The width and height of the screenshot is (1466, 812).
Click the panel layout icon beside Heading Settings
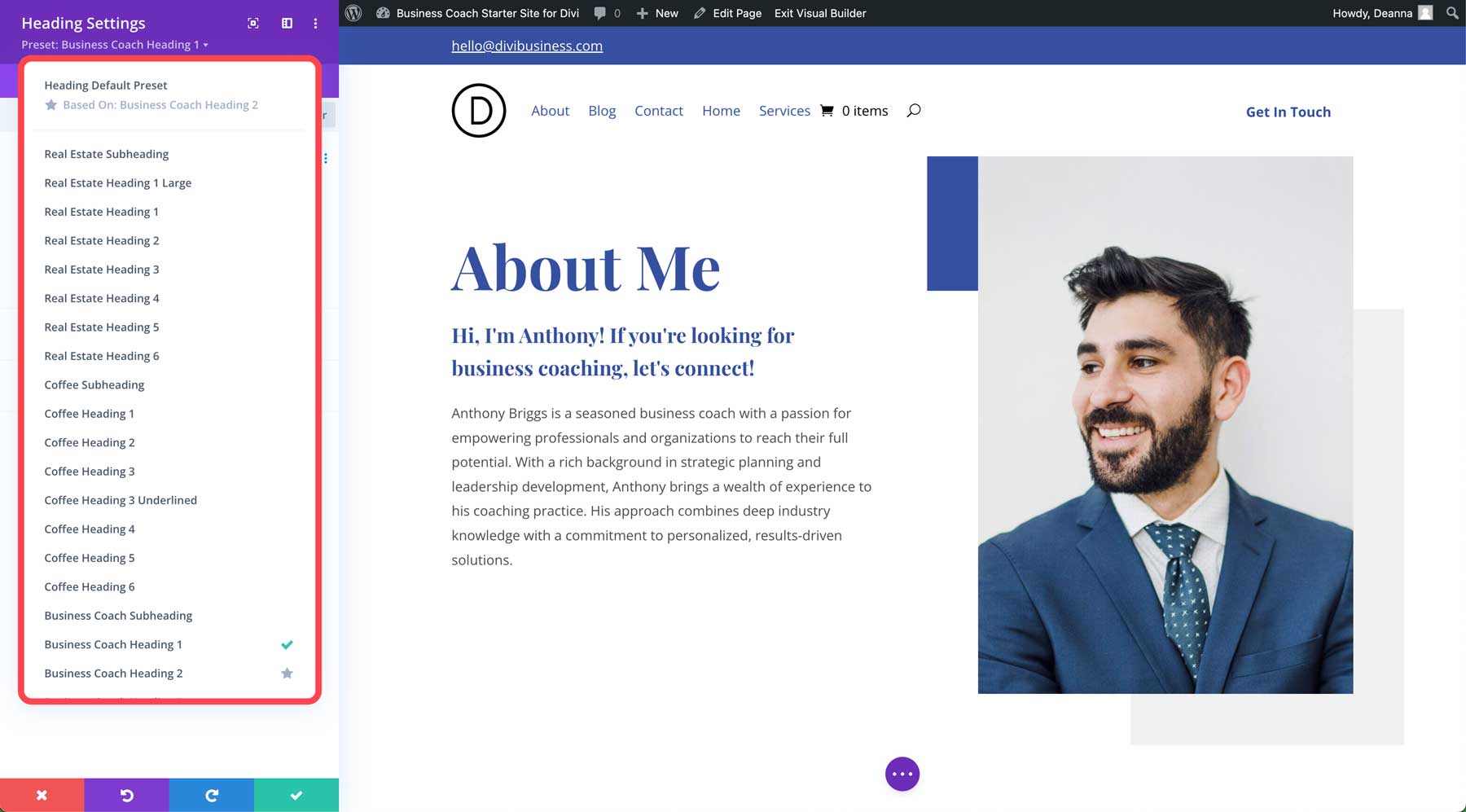point(287,23)
